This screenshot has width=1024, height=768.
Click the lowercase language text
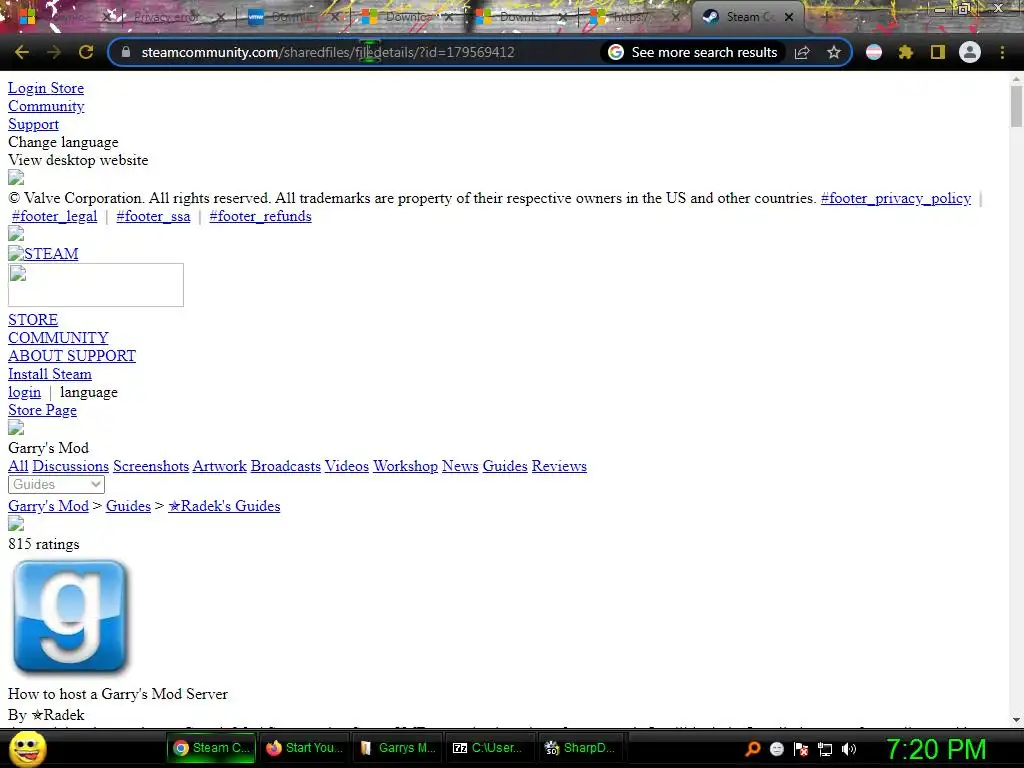click(x=89, y=392)
